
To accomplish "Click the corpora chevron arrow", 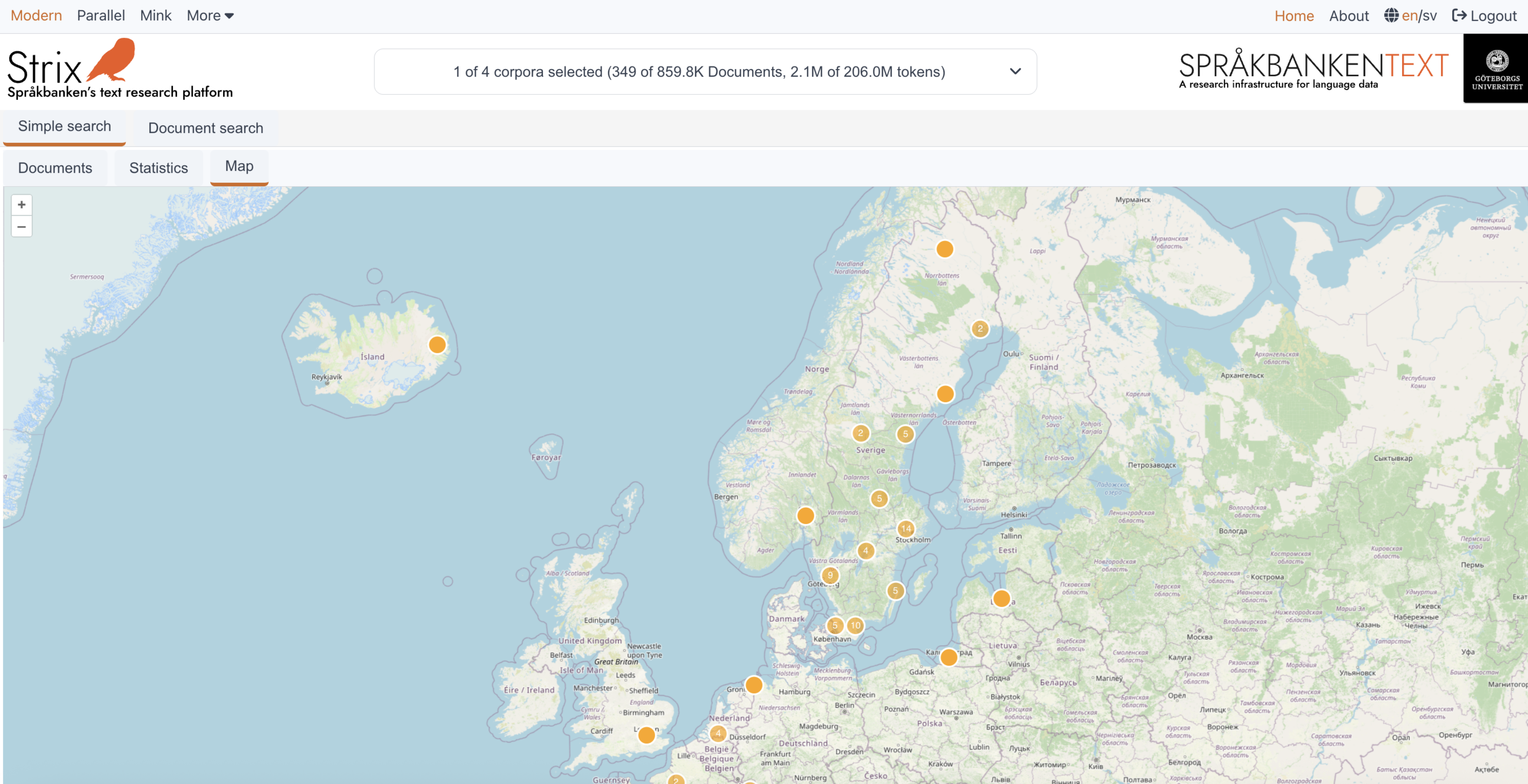I will coord(1015,71).
